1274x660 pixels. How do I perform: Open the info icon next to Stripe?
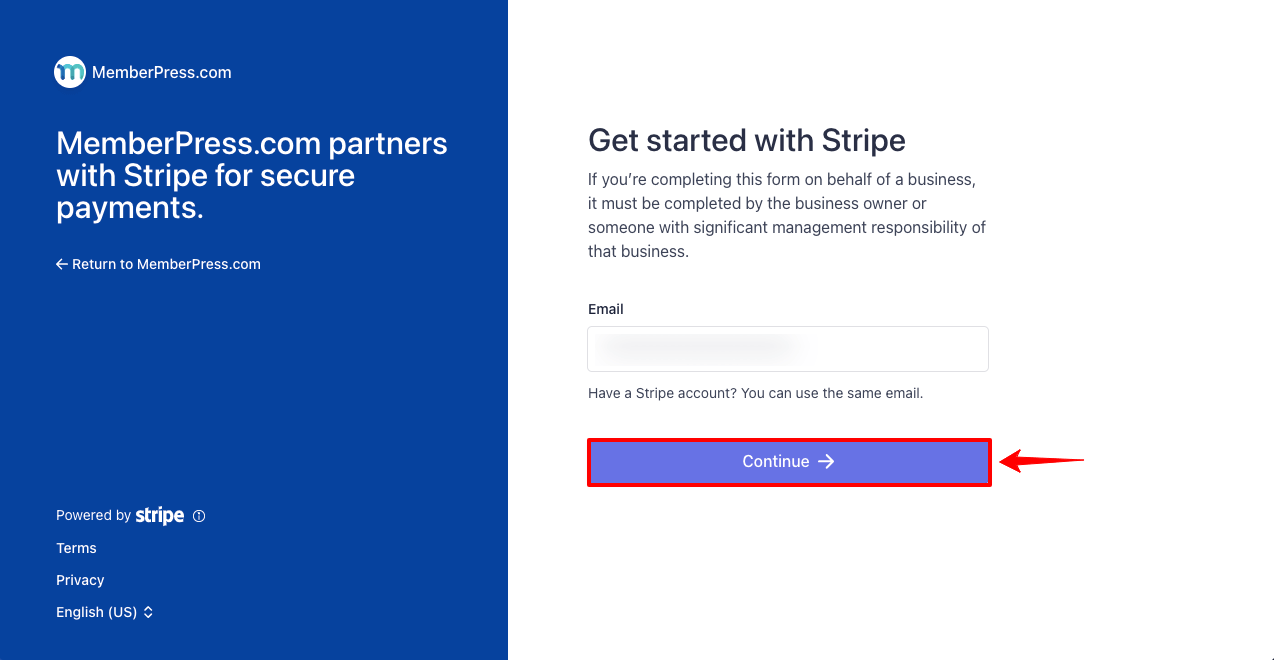click(199, 516)
